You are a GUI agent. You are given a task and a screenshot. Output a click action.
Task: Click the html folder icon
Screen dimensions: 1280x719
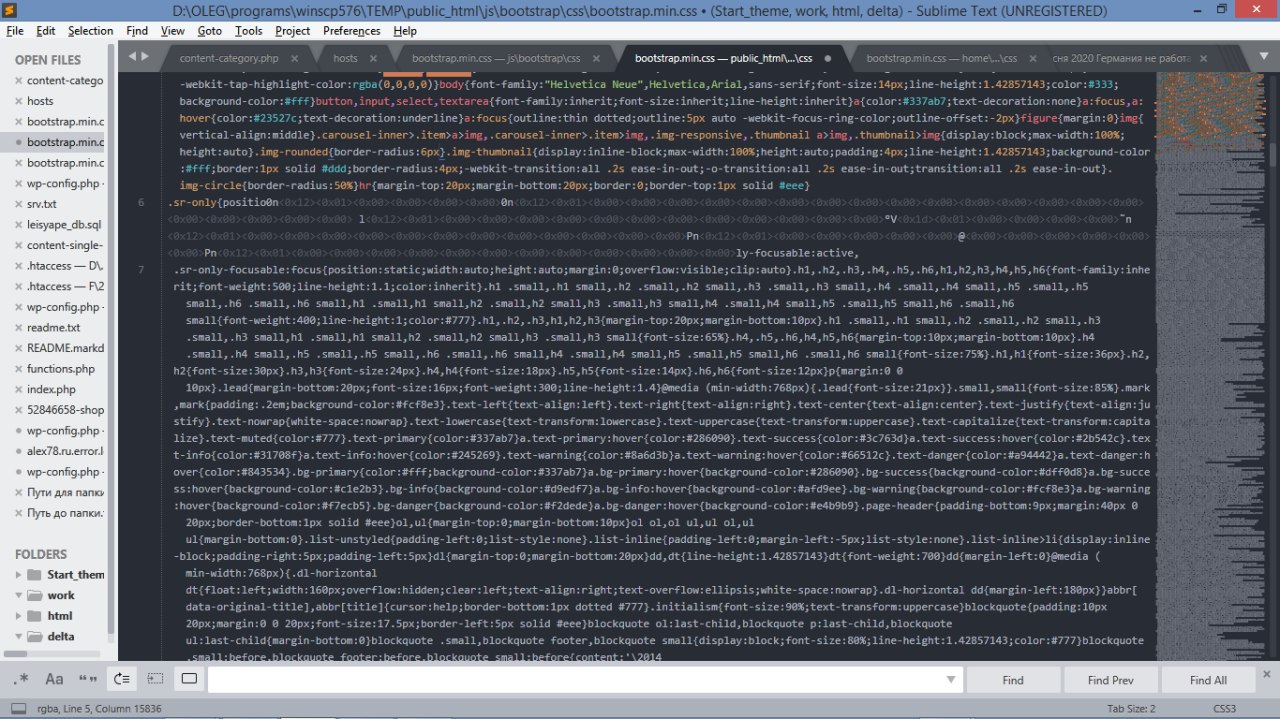click(x=34, y=616)
